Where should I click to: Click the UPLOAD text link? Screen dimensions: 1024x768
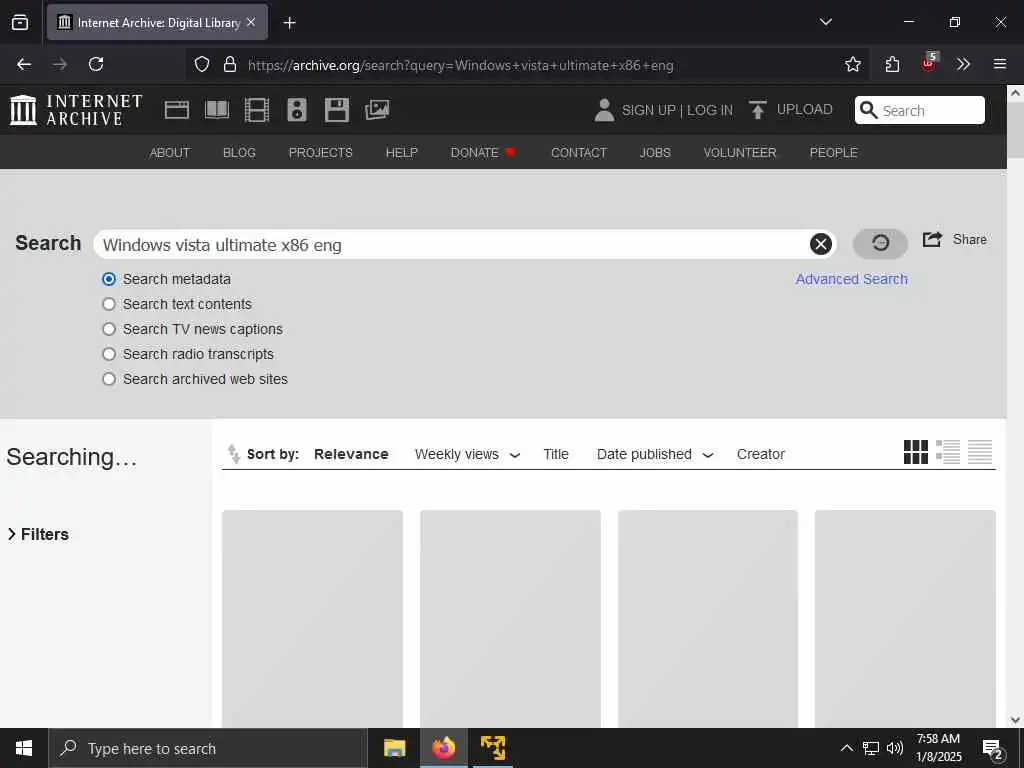tap(805, 109)
